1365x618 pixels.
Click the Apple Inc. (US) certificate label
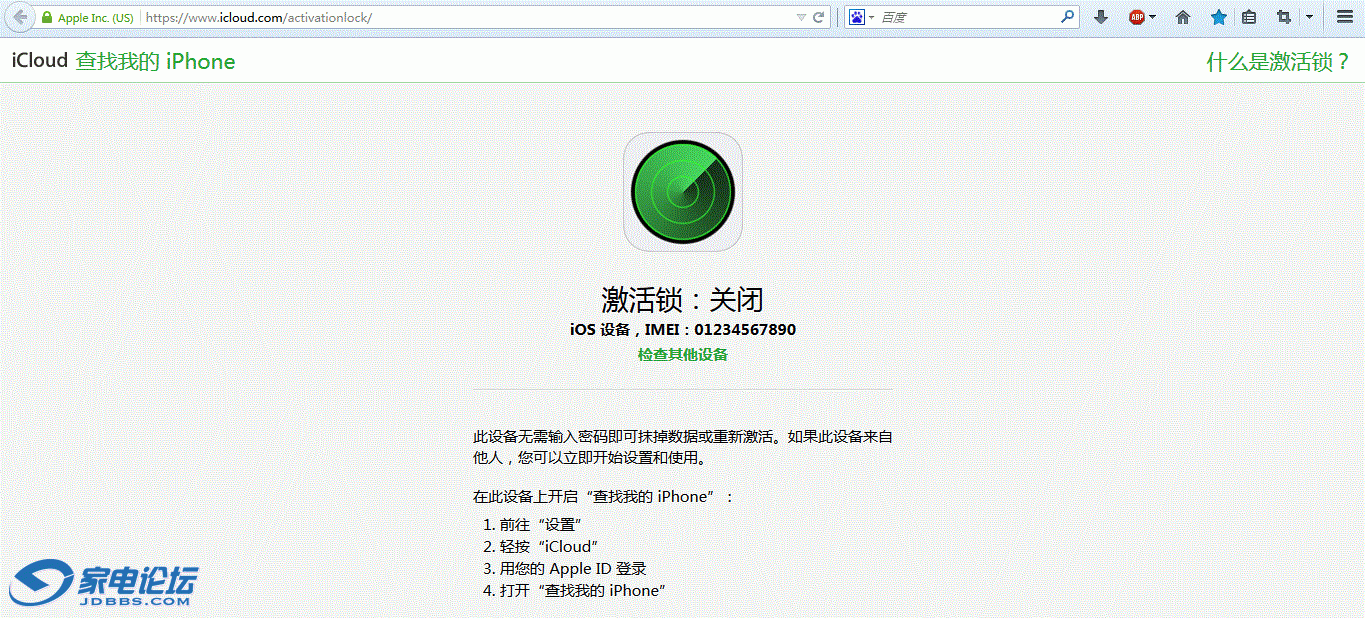[x=95, y=18]
